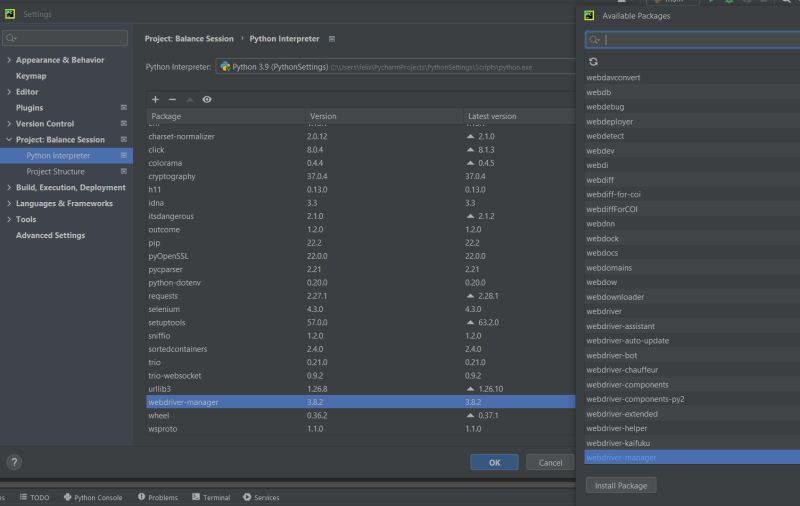
Task: Collapse Project: Balance Session section
Action: 9,139
